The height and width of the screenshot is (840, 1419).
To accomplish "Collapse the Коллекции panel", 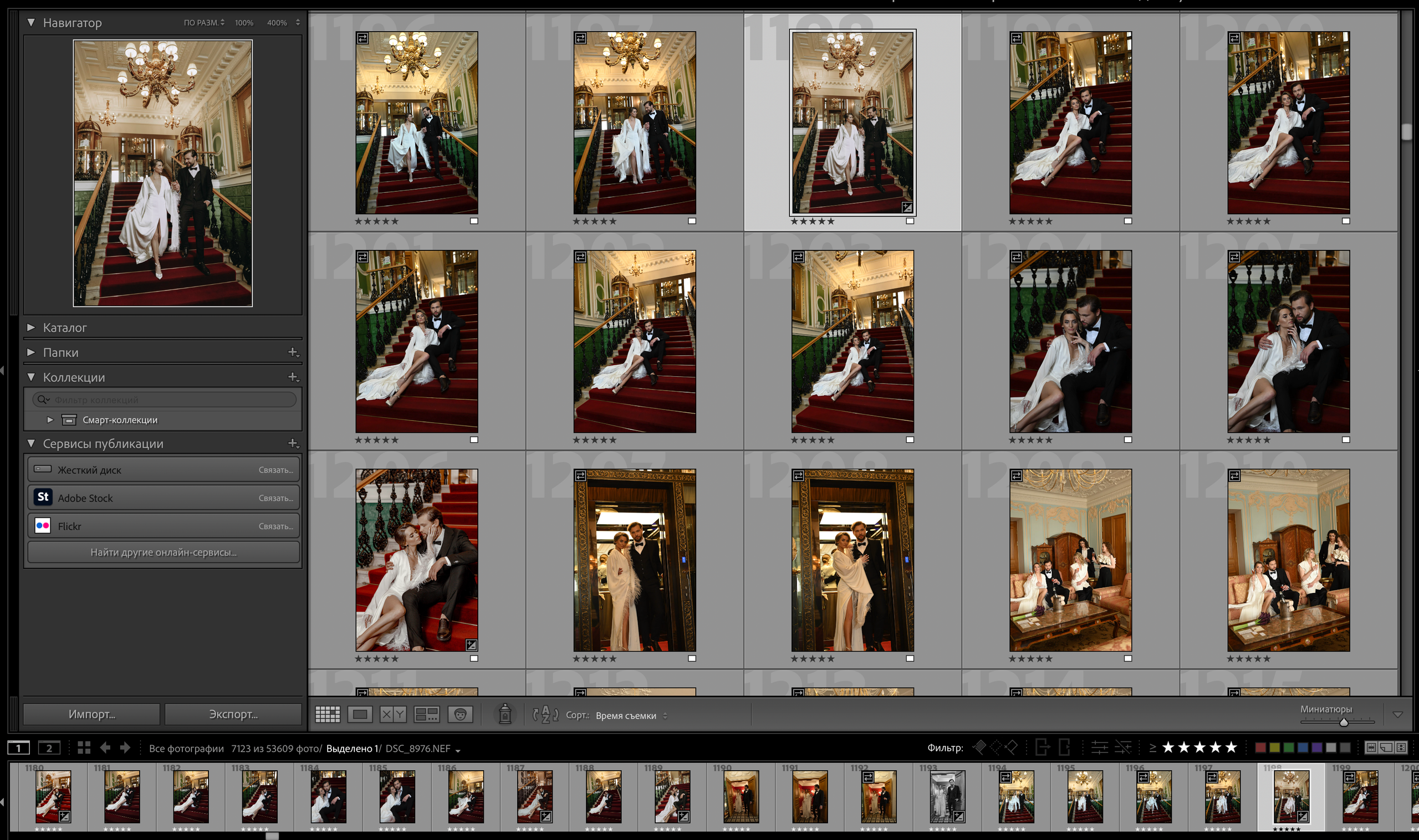I will [31, 377].
